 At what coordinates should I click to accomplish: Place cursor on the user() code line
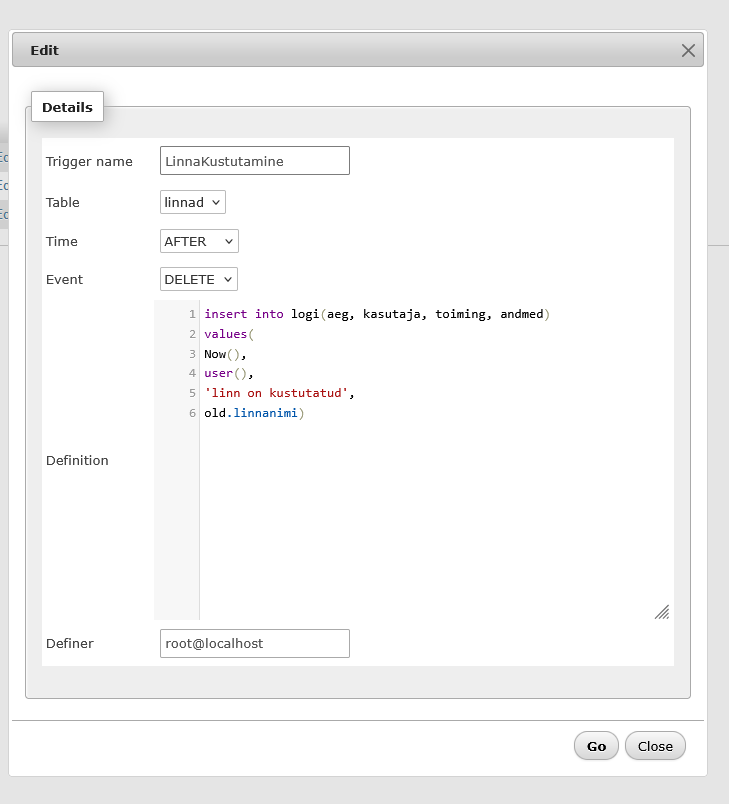click(x=227, y=373)
